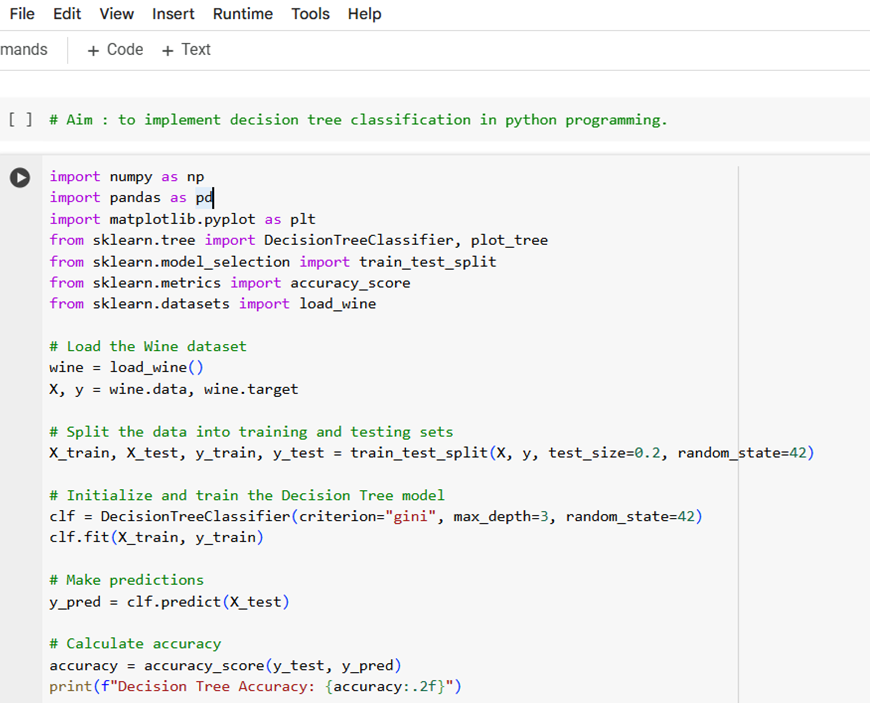Click the print Decision Tree Accuracy line
The width and height of the screenshot is (870, 703).
[255, 686]
